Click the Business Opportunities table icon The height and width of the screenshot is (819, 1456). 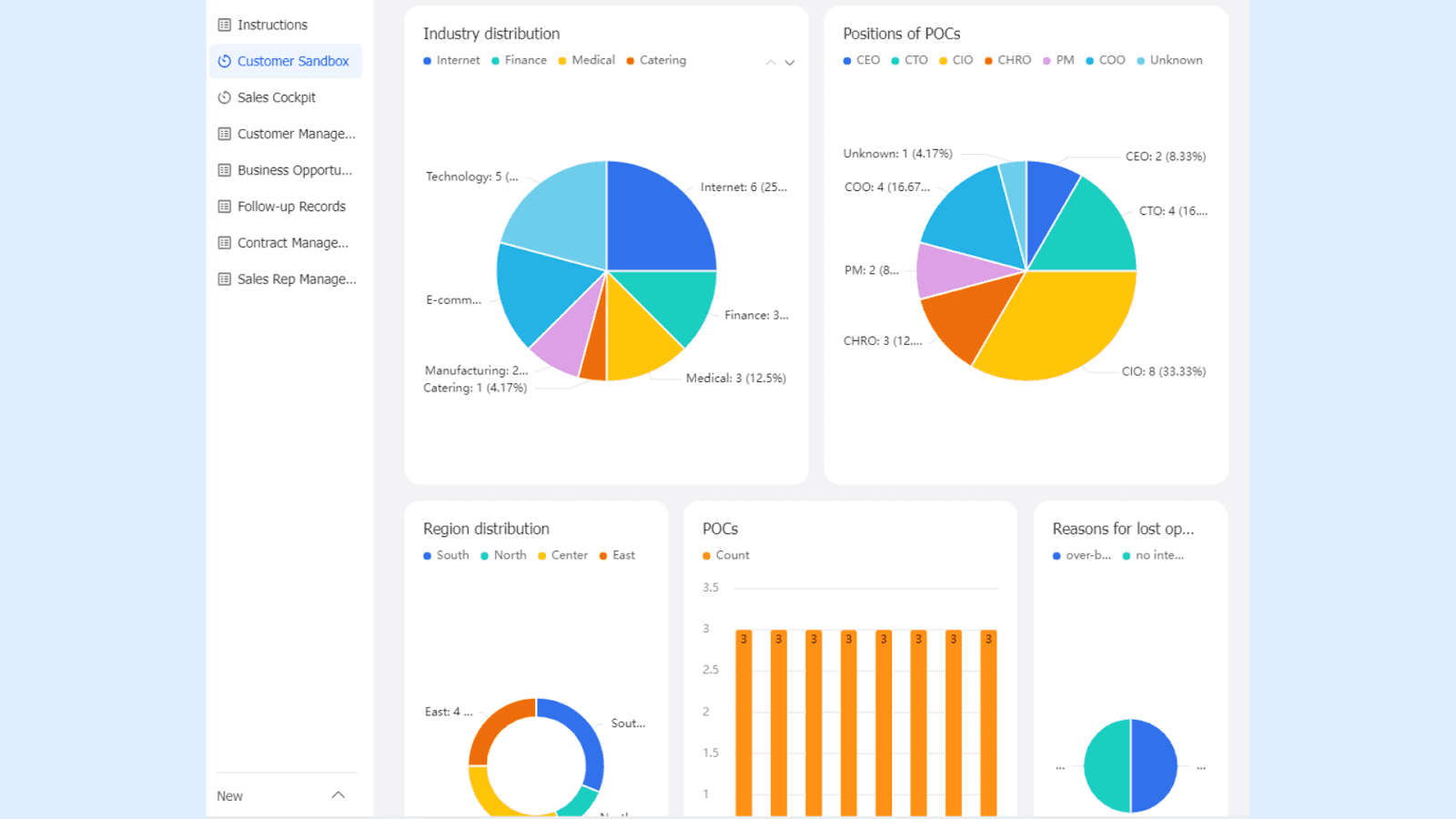click(225, 170)
